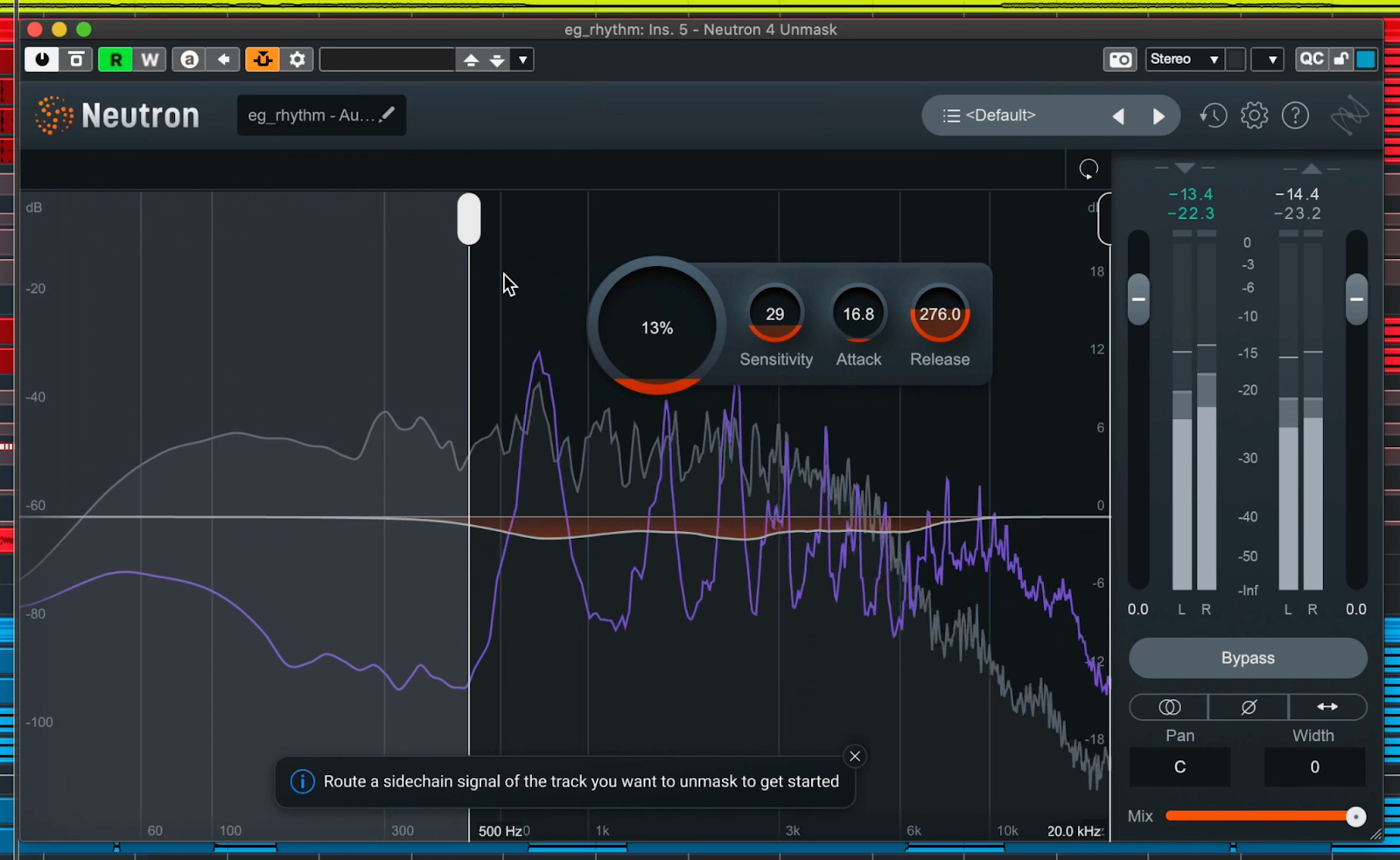Click small dark square next to Stereo
1400x860 pixels.
pos(1235,59)
